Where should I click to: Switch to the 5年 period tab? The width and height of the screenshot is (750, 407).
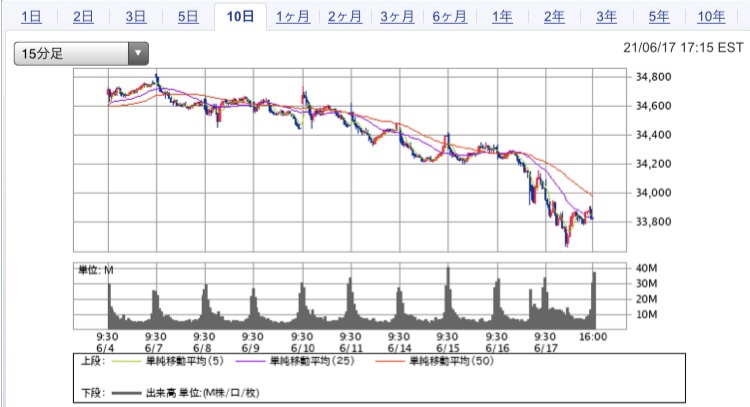click(x=659, y=17)
